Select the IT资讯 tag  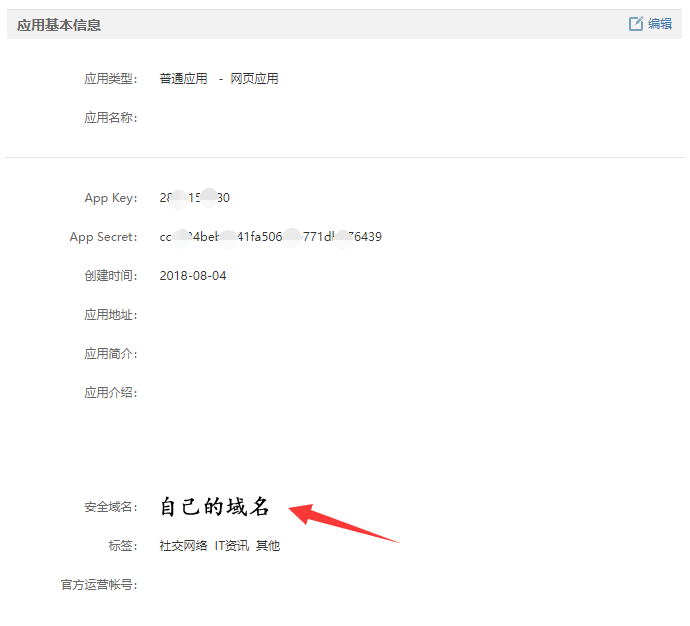(x=231, y=546)
